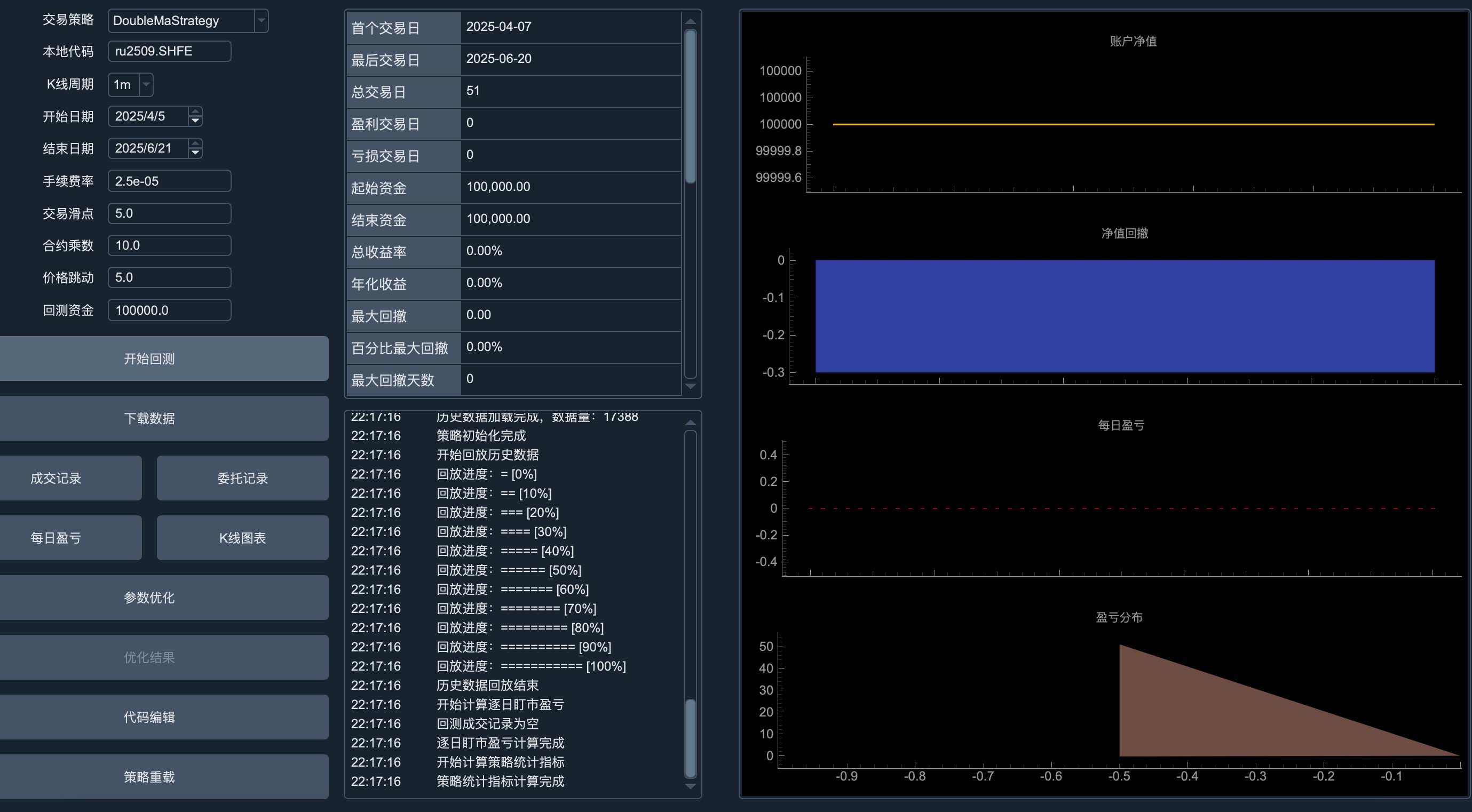Click the 回测资金 100000.0 field
The width and height of the screenshot is (1472, 812).
(x=169, y=310)
